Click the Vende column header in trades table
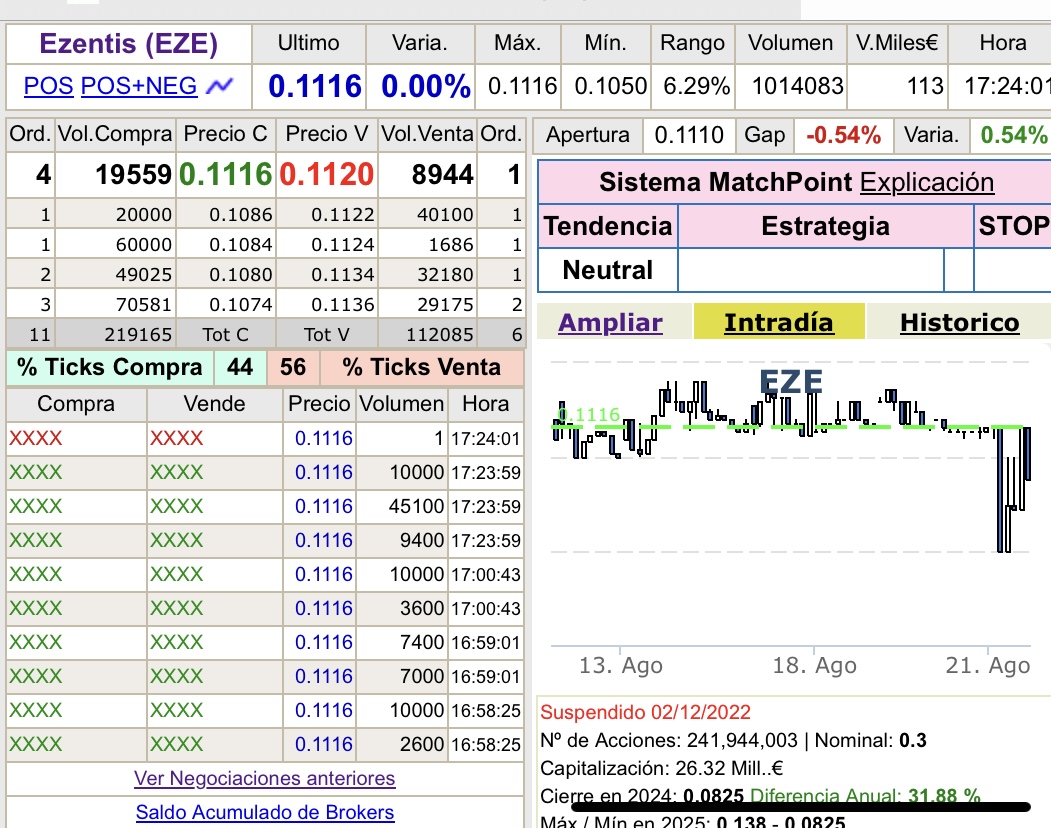The height and width of the screenshot is (828, 1051). point(214,404)
